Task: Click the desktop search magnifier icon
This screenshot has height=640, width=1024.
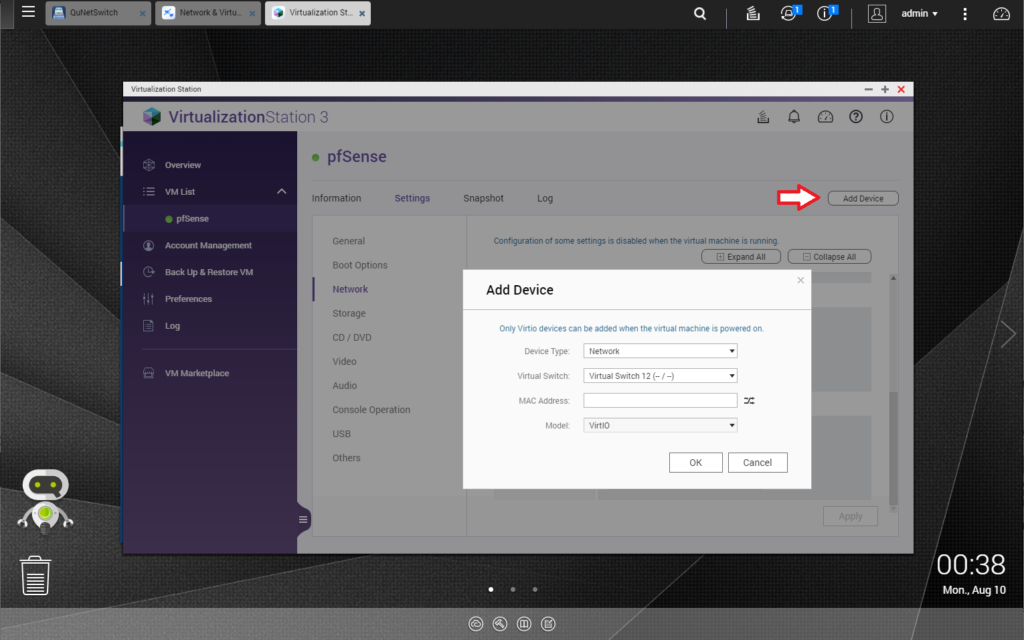Action: pos(699,13)
